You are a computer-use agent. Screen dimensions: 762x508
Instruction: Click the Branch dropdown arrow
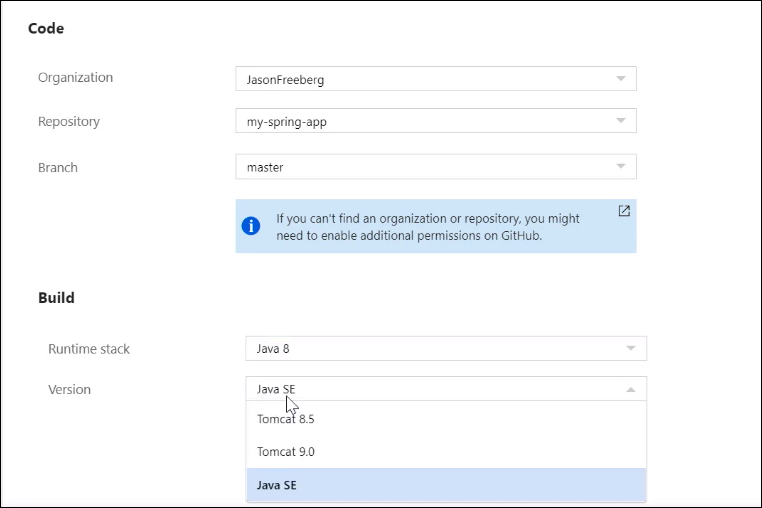click(620, 167)
